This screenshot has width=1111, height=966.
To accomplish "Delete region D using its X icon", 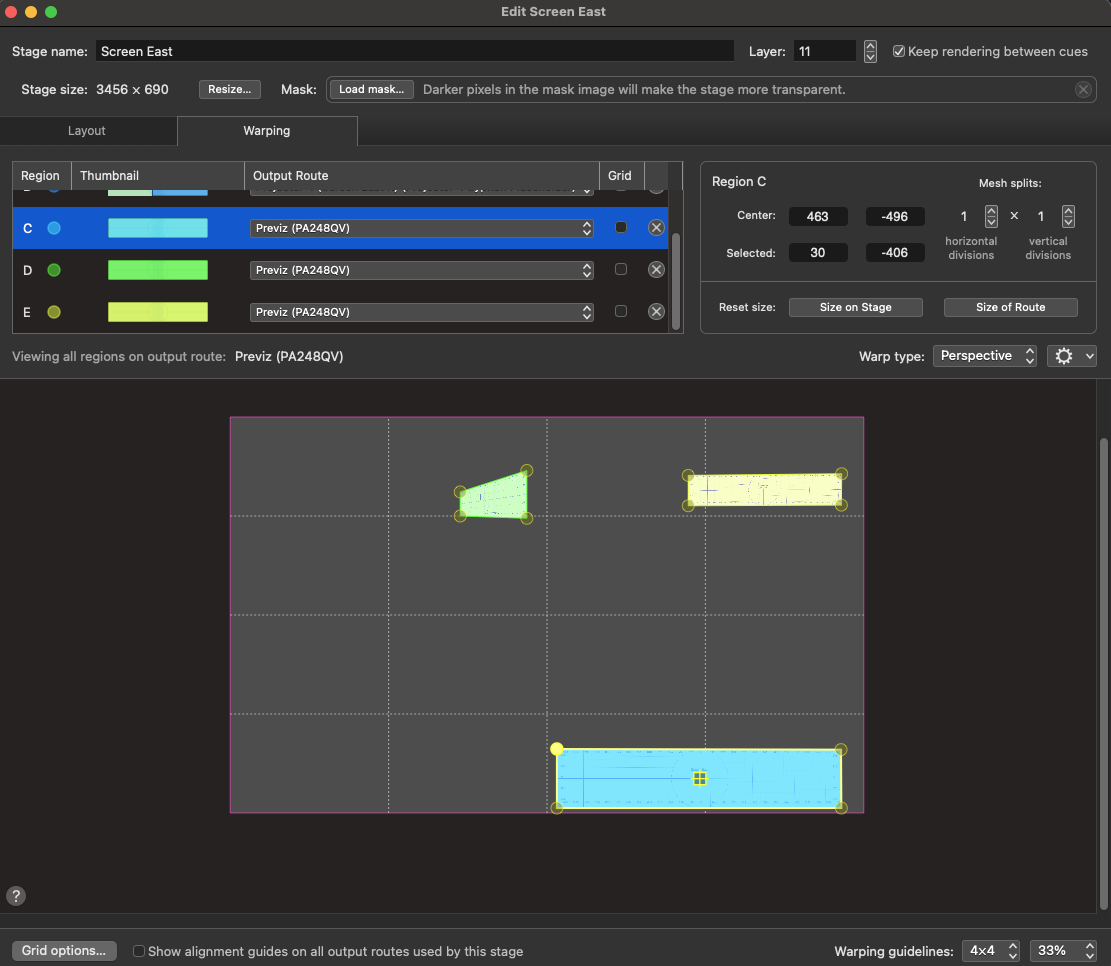I will [x=656, y=269].
